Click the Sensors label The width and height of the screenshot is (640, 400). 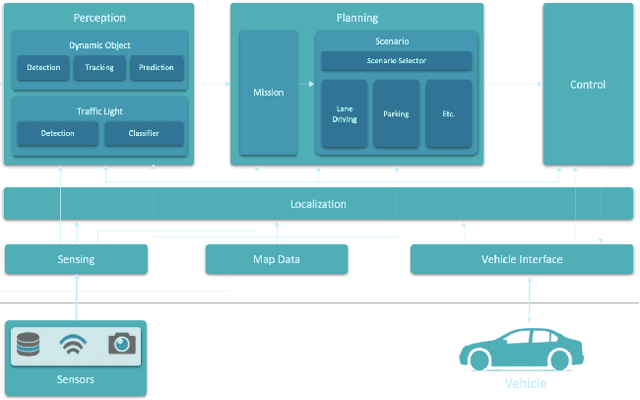click(x=76, y=380)
